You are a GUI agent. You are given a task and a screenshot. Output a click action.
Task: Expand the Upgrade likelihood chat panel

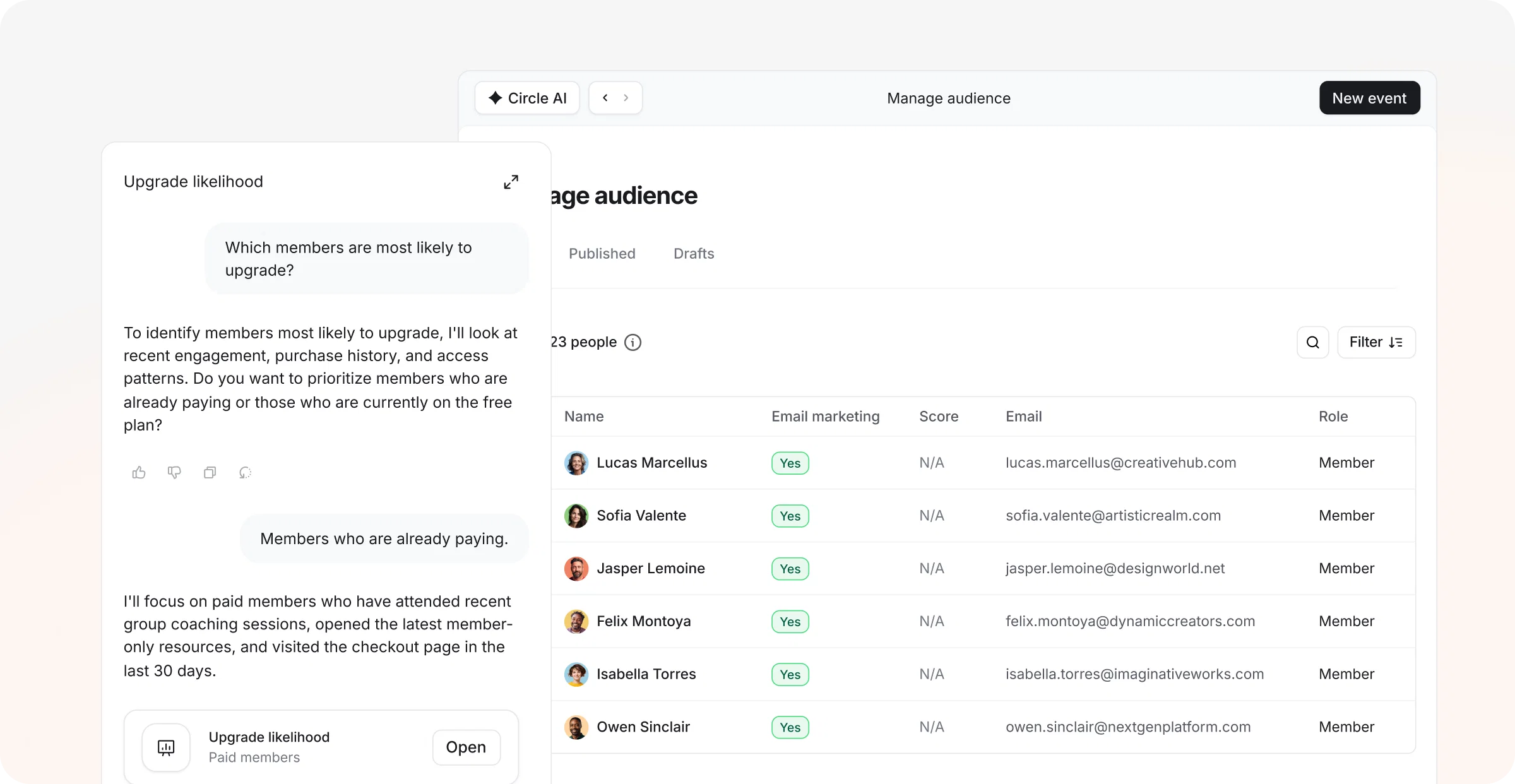pyautogui.click(x=511, y=182)
